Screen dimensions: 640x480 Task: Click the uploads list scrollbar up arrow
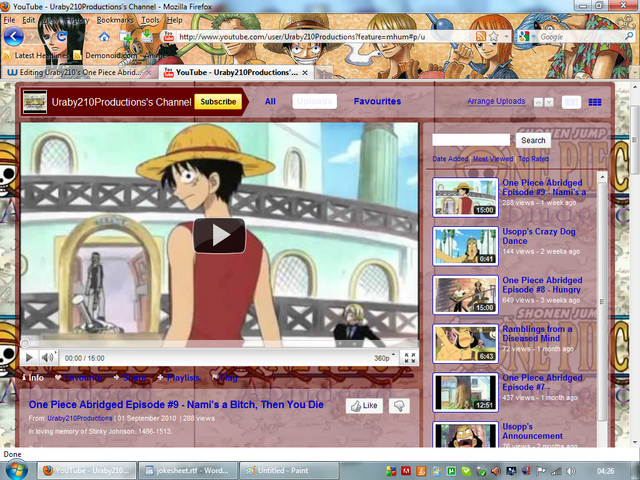602,176
